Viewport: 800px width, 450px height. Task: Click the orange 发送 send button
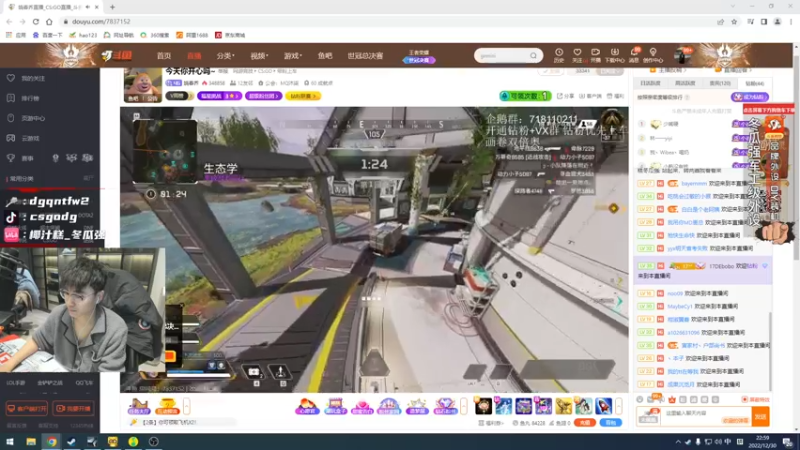click(x=761, y=417)
